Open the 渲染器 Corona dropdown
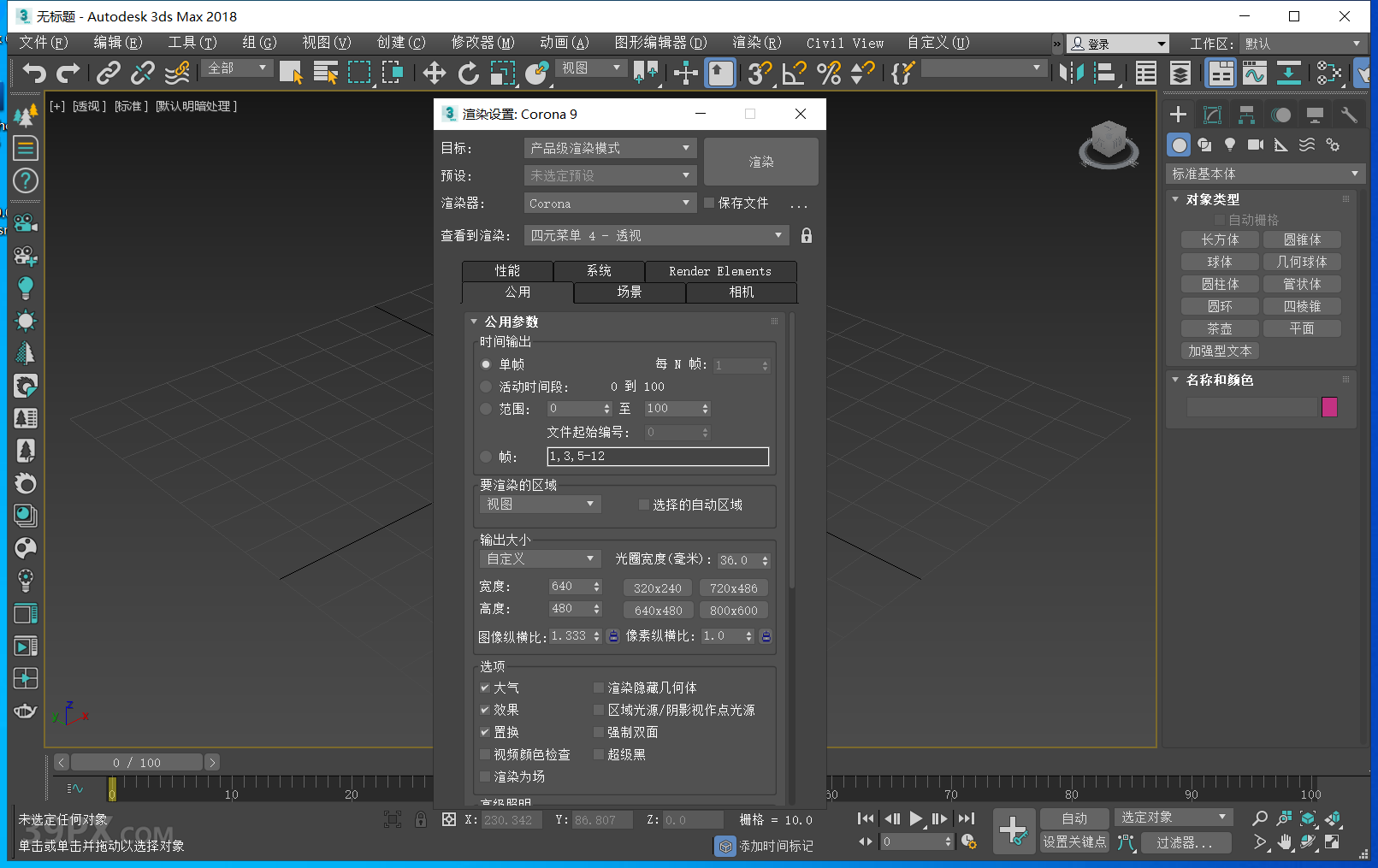Viewport: 1378px width, 868px height. [610, 204]
